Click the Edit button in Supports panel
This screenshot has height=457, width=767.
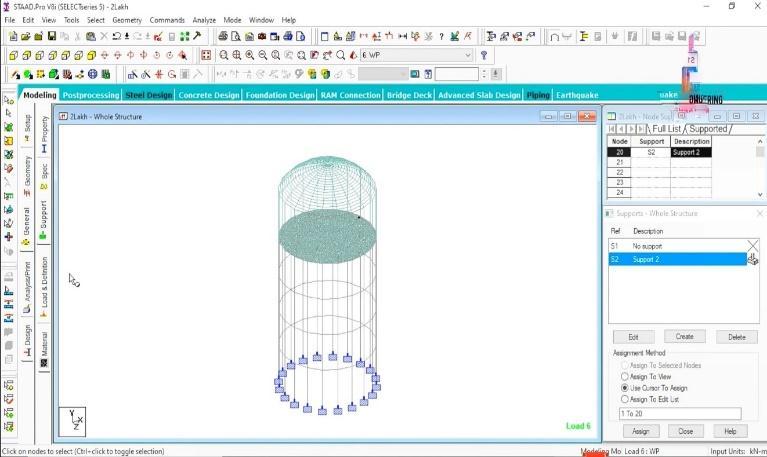pos(633,337)
